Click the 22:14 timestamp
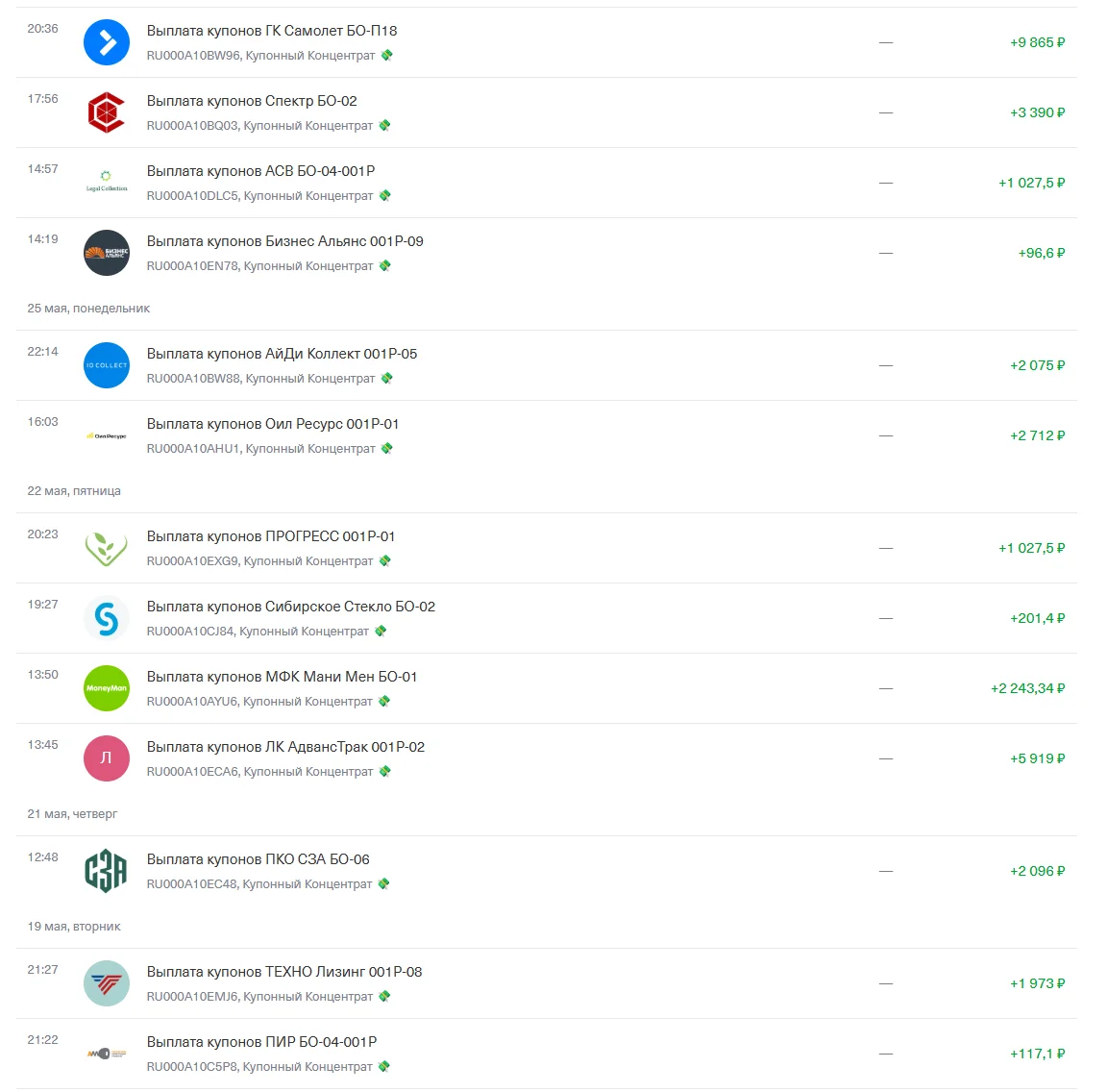Image resolution: width=1107 pixels, height=1092 pixels. pyautogui.click(x=42, y=351)
